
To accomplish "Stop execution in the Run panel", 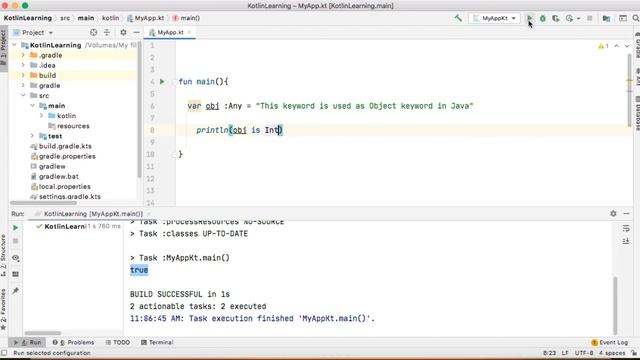I will (16, 241).
